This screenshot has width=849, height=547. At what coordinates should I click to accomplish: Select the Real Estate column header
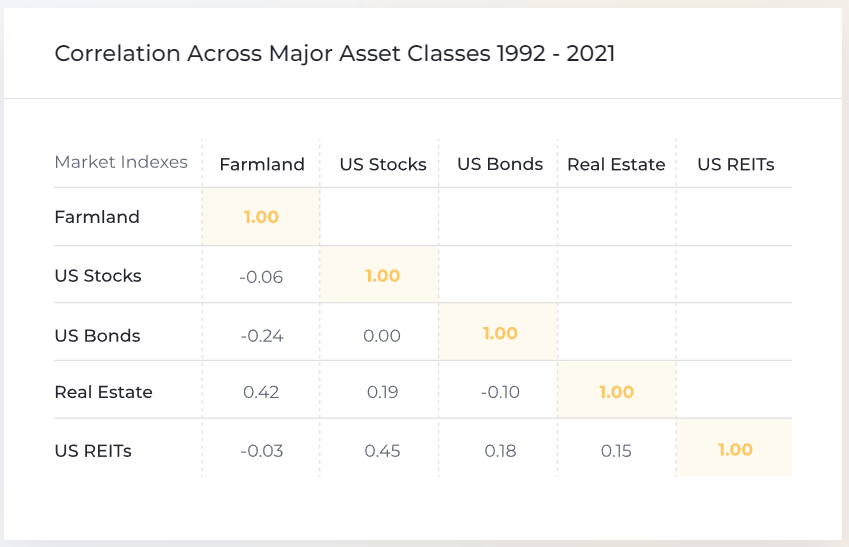pyautogui.click(x=616, y=165)
